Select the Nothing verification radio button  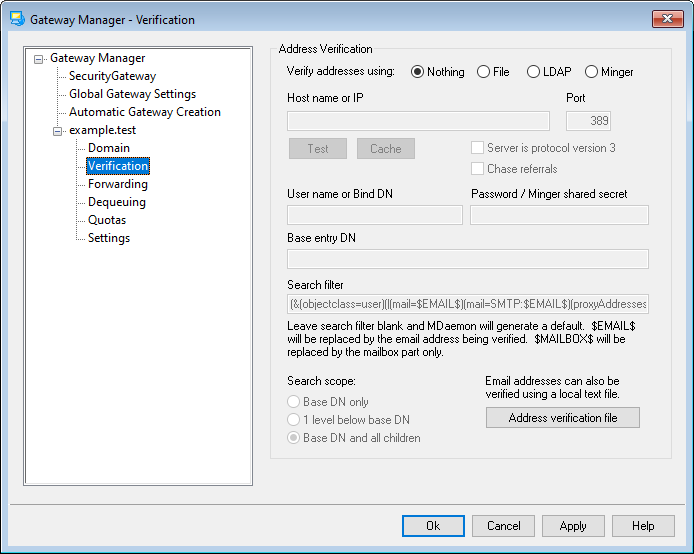pyautogui.click(x=418, y=72)
